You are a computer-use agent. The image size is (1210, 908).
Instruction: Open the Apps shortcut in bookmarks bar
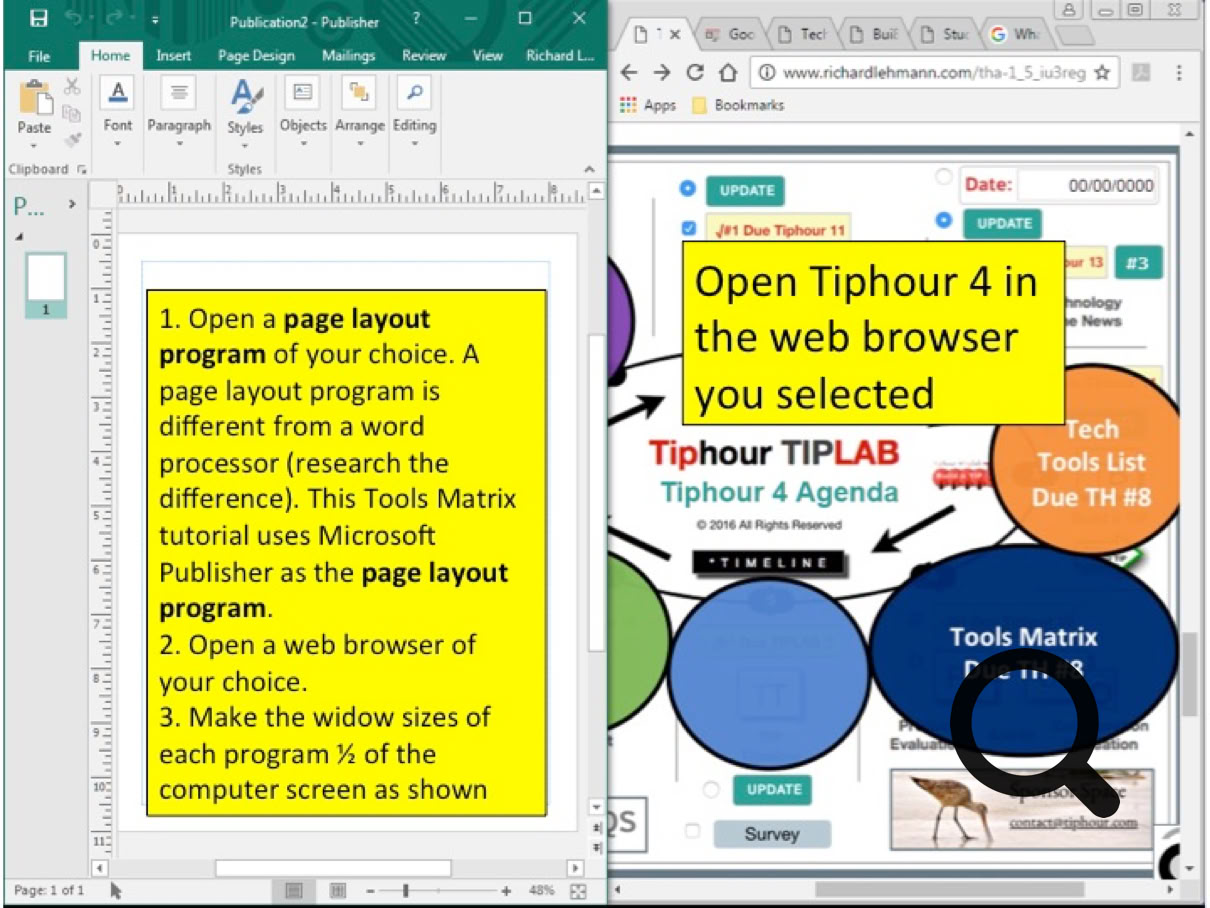pos(648,105)
